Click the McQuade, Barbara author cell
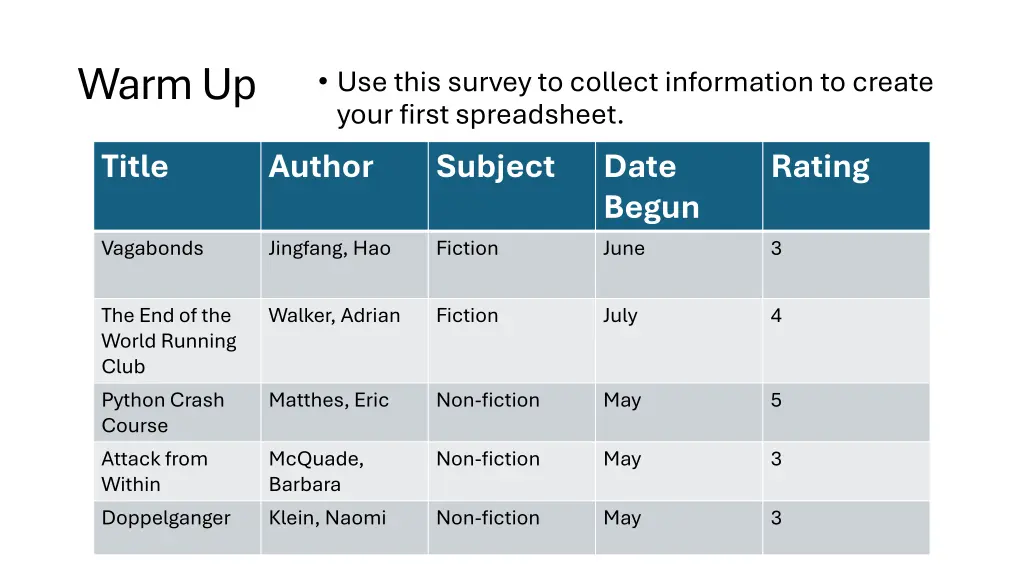The image size is (1024, 576). (x=344, y=472)
